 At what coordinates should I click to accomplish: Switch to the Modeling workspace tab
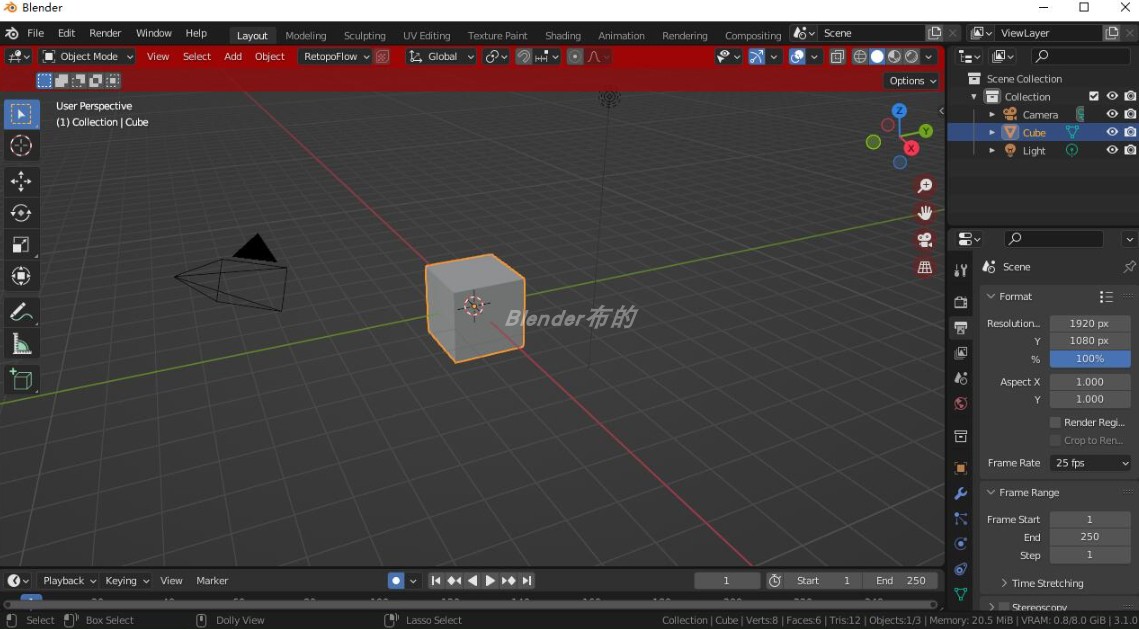click(305, 36)
